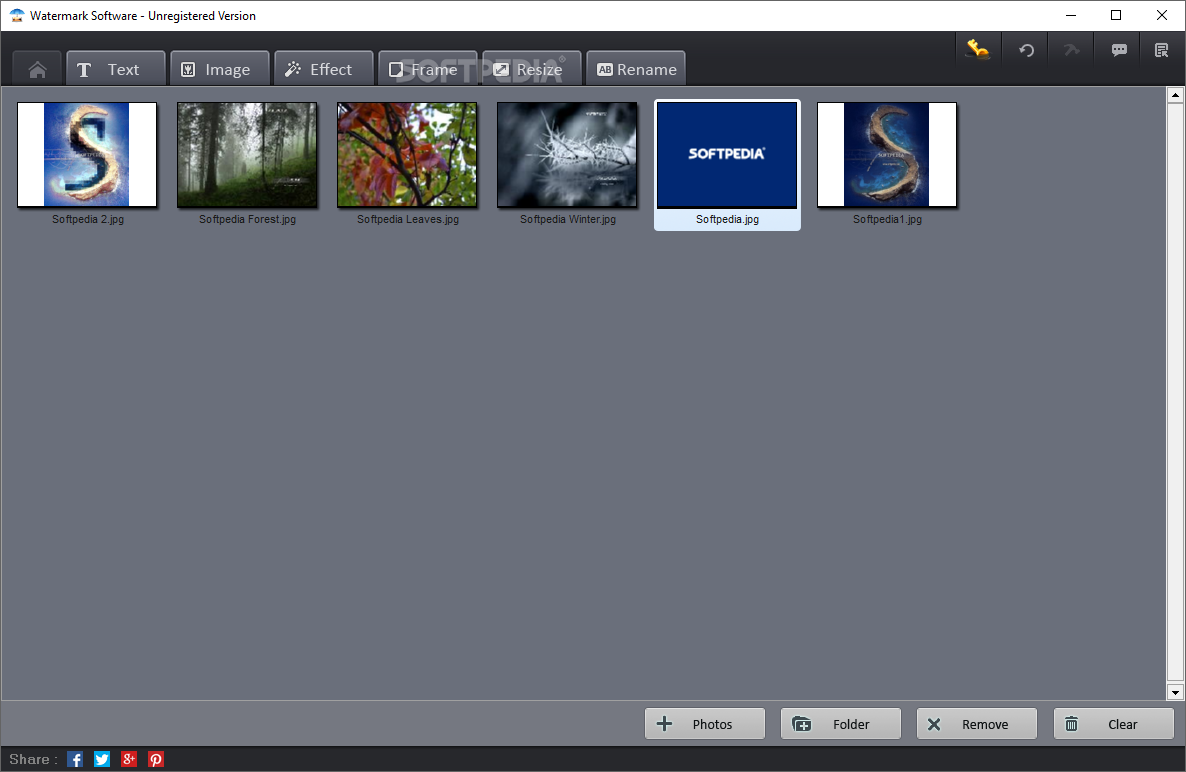Viewport: 1186px width, 772px height.
Task: Share on Pinterest
Action: coord(156,759)
